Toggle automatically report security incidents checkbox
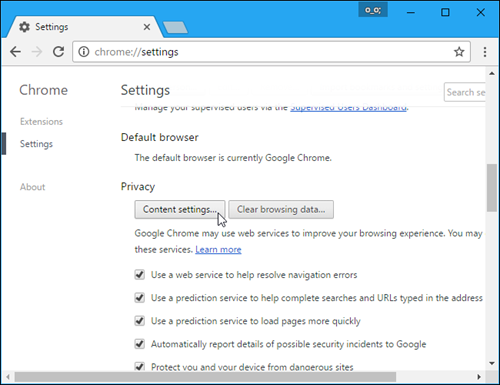 pyautogui.click(x=140, y=344)
